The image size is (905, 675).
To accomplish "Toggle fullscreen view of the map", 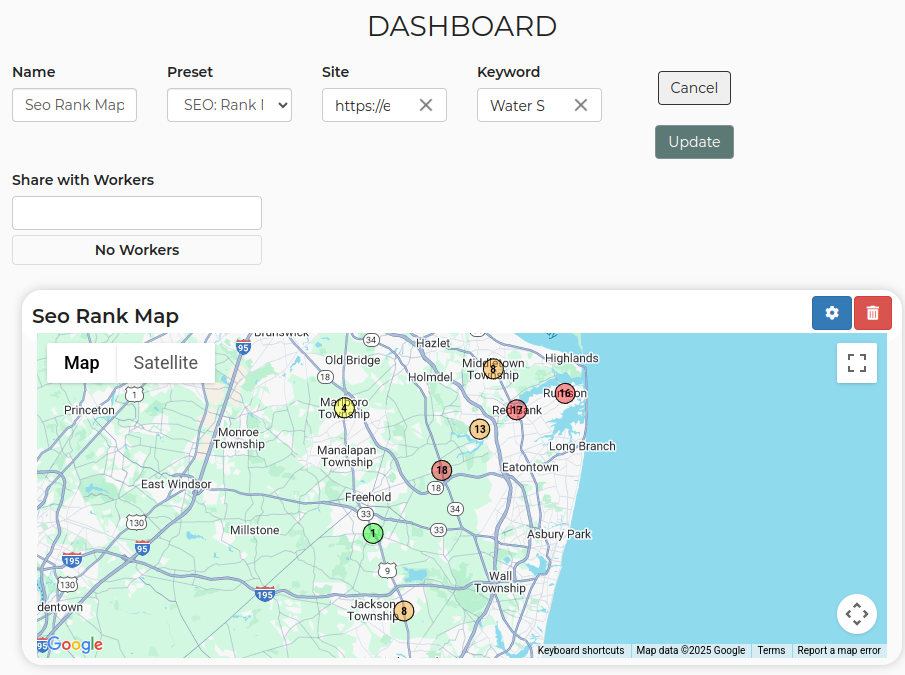I will [x=857, y=363].
